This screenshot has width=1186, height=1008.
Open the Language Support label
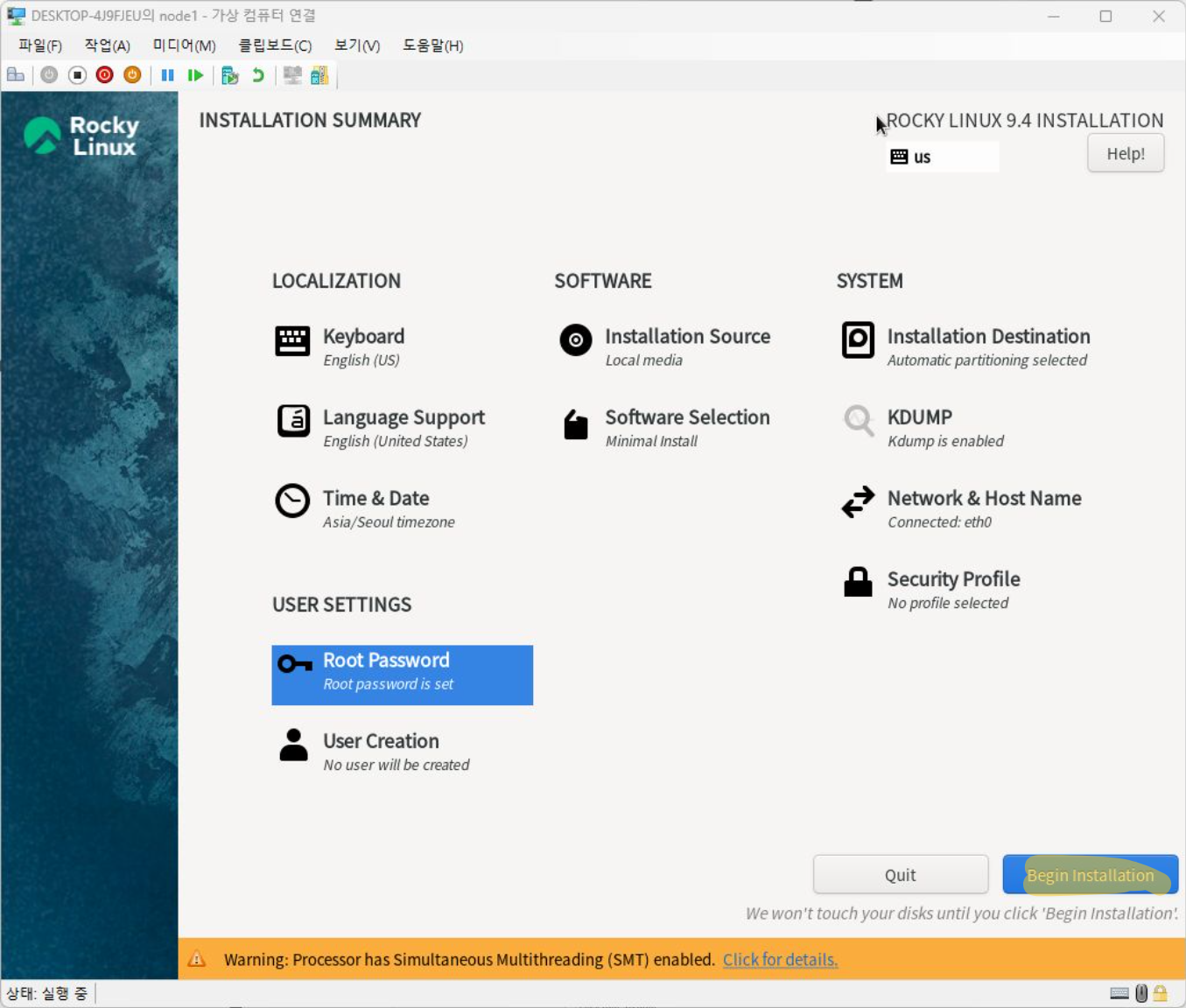[x=404, y=417]
